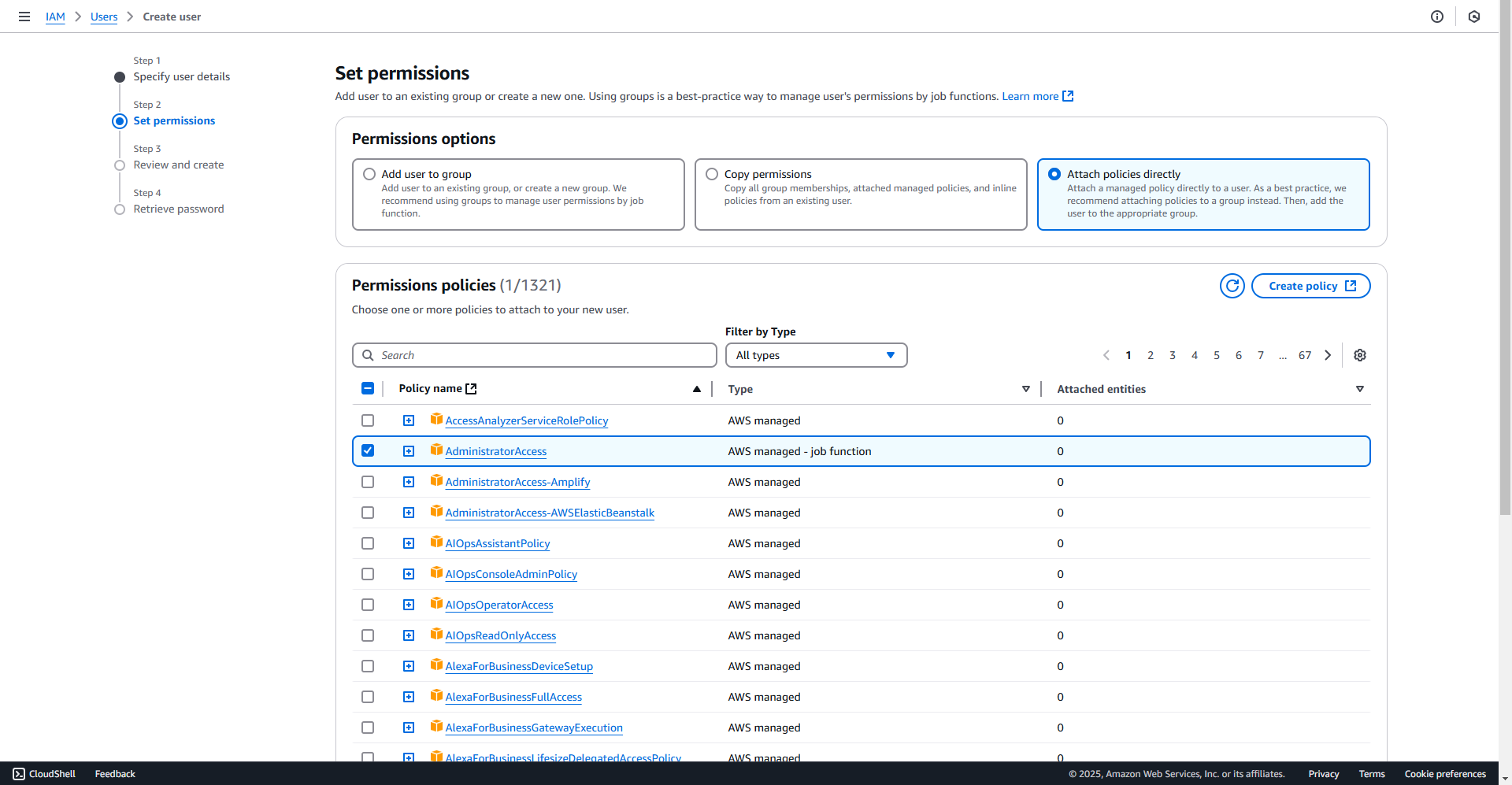Go to IAM breadcrumb
The width and height of the screenshot is (1512, 785).
55,17
